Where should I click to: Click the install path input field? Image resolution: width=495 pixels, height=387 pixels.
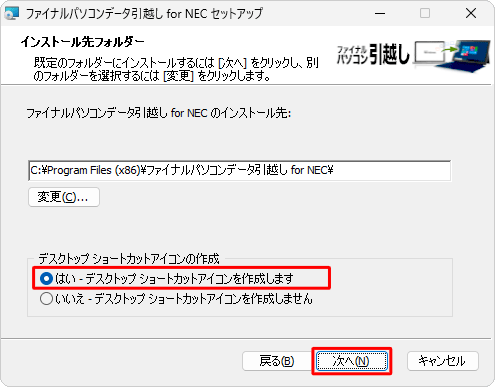[240, 170]
